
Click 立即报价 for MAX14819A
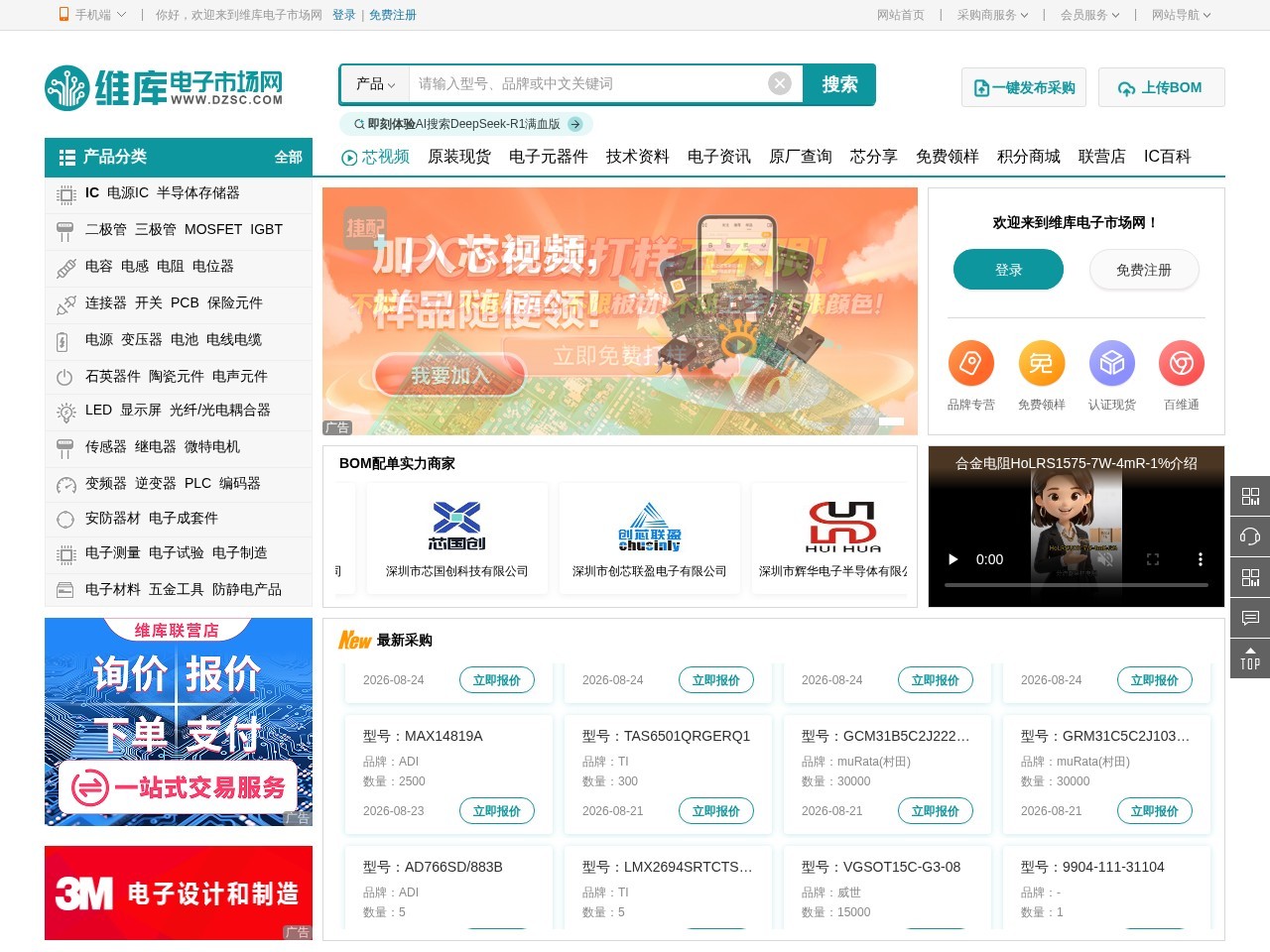[497, 811]
